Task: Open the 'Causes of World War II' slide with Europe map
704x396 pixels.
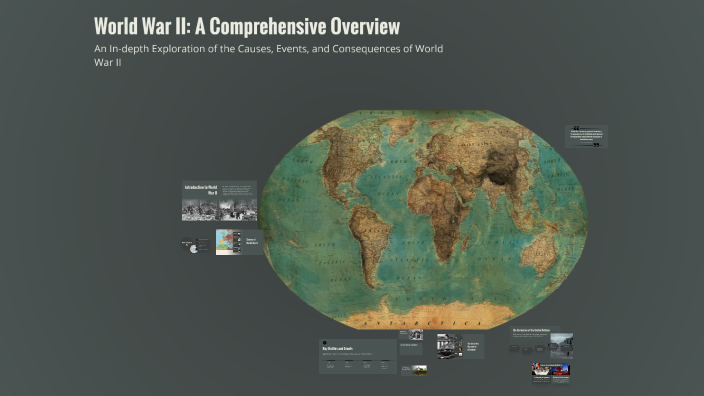Action: tap(239, 242)
